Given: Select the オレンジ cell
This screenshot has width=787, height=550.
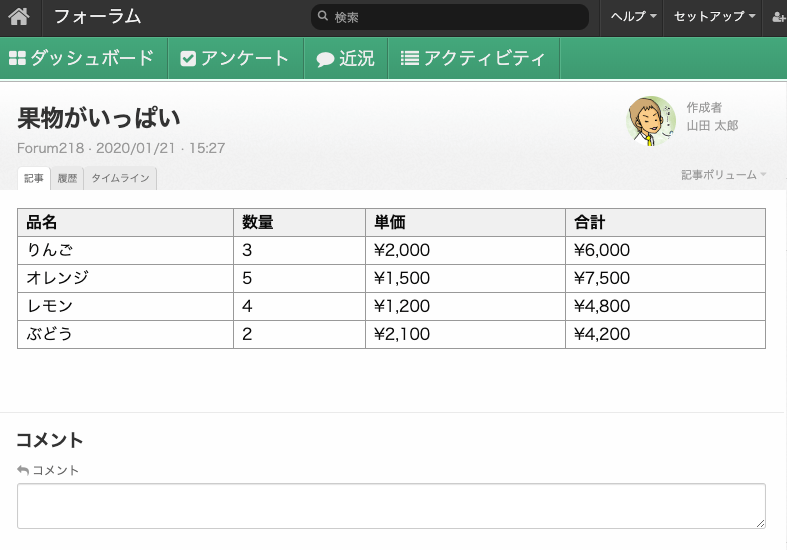Looking at the screenshot, I should coord(125,279).
